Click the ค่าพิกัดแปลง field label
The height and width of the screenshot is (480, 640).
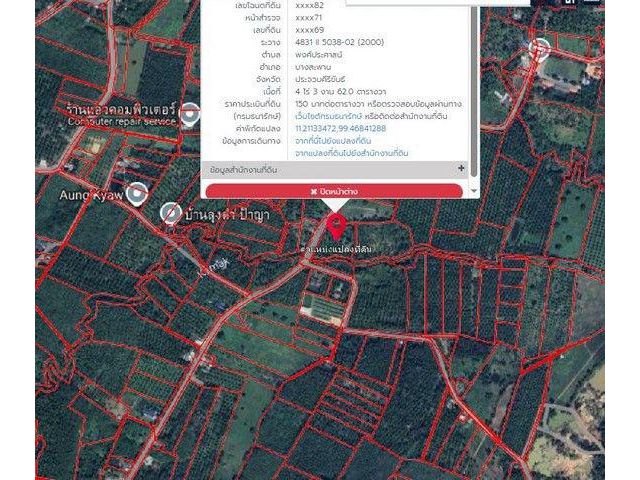click(x=258, y=129)
